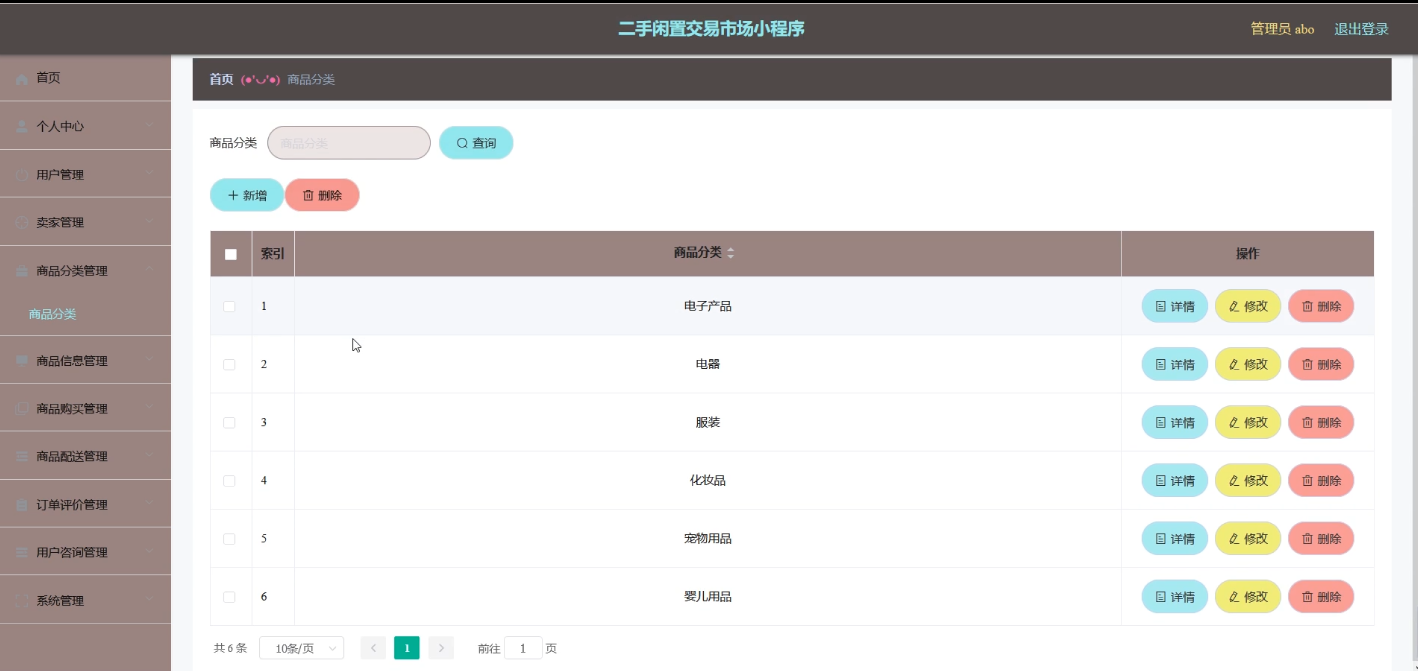1418x671 pixels.
Task: Check the checkbox for 化妆品 row
Action: tap(229, 480)
